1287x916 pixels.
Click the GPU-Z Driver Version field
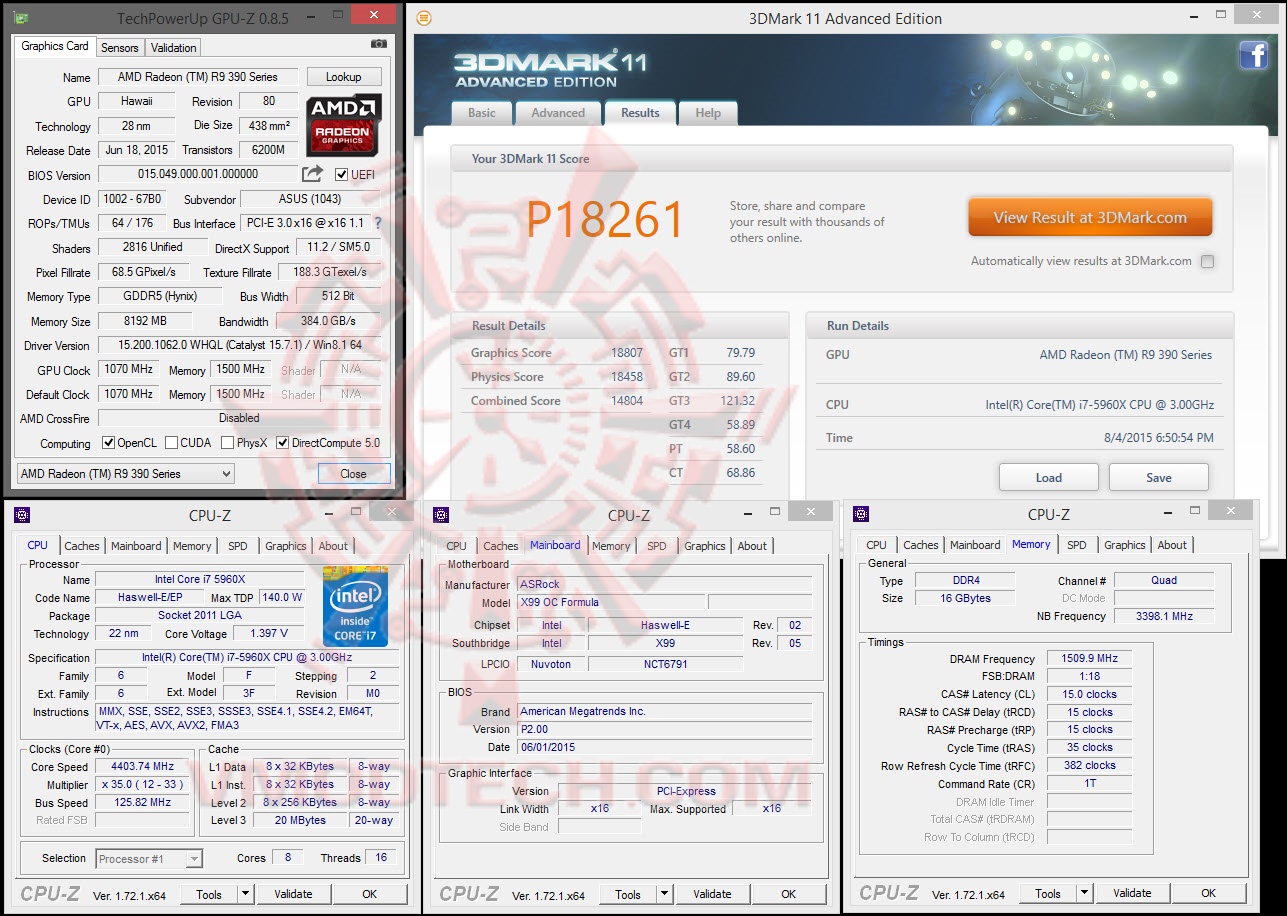pyautogui.click(x=239, y=345)
